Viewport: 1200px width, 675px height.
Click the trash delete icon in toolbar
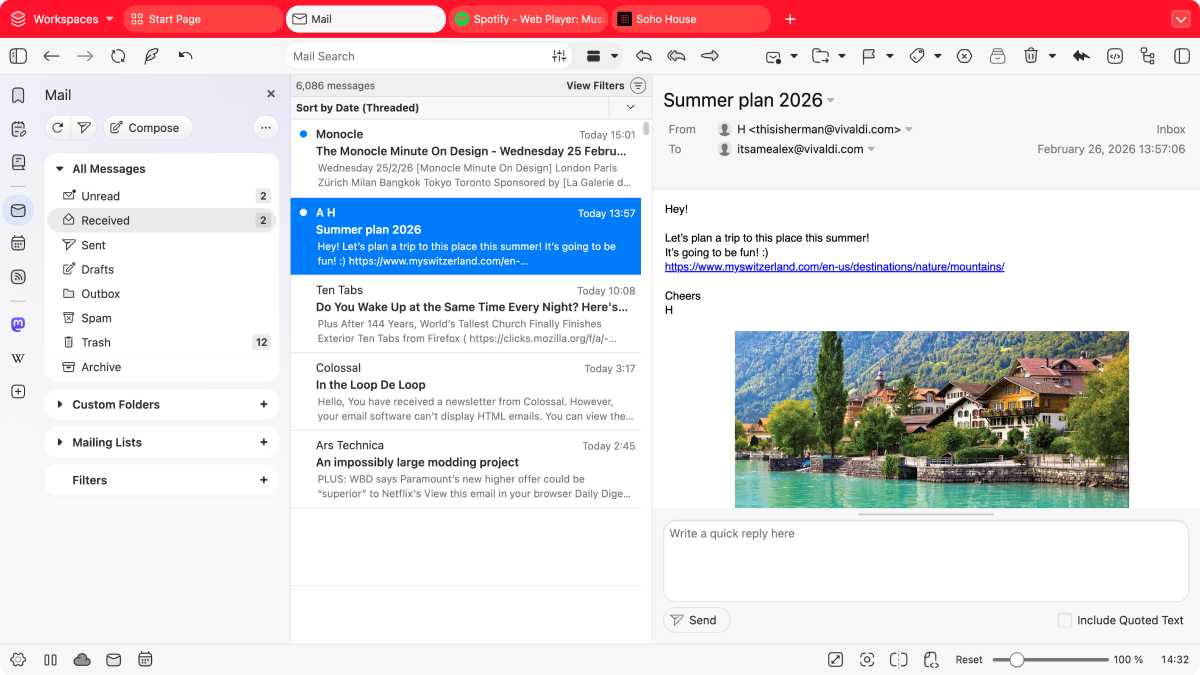[1030, 56]
